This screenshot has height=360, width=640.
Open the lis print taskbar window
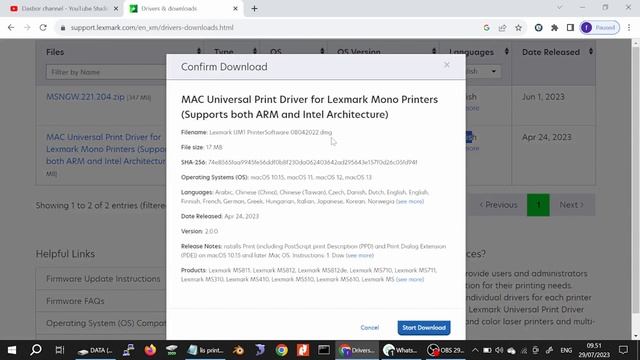coord(205,350)
